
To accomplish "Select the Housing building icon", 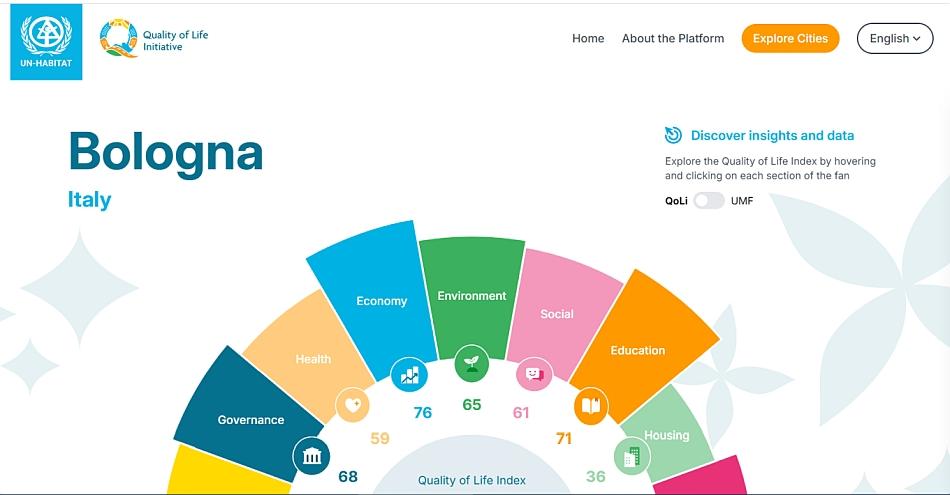I will tap(632, 457).
